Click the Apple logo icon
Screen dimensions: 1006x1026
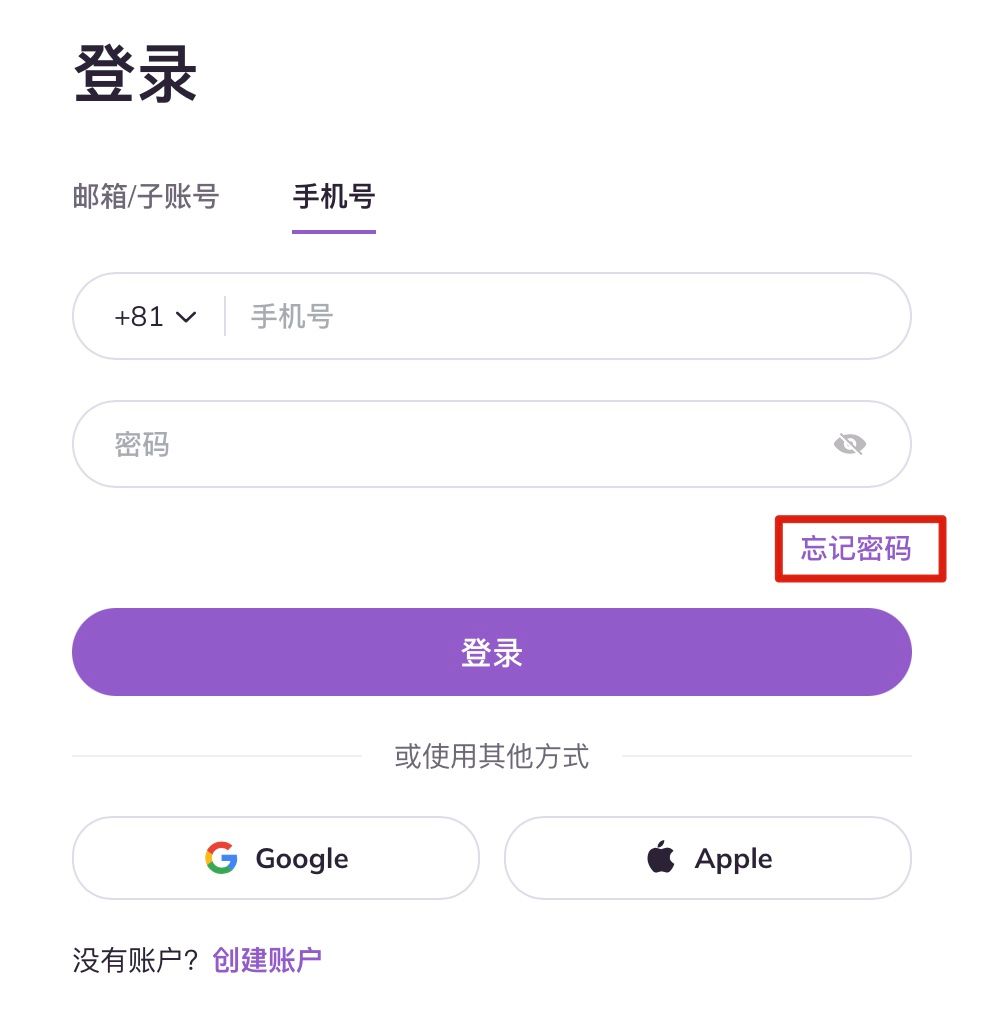click(660, 858)
